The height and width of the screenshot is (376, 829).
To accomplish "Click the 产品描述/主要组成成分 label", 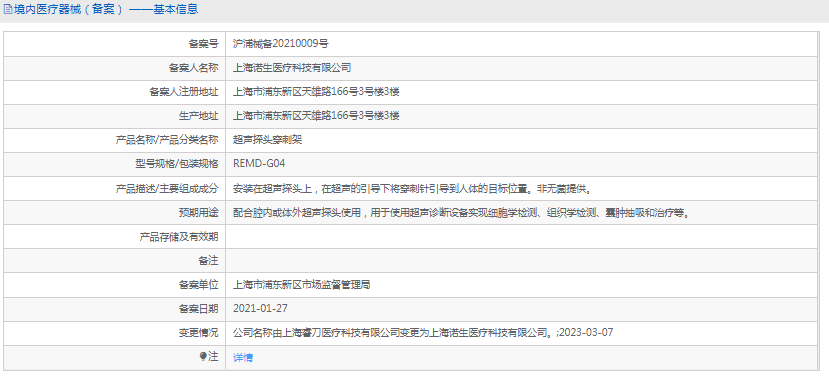I will pos(167,188).
